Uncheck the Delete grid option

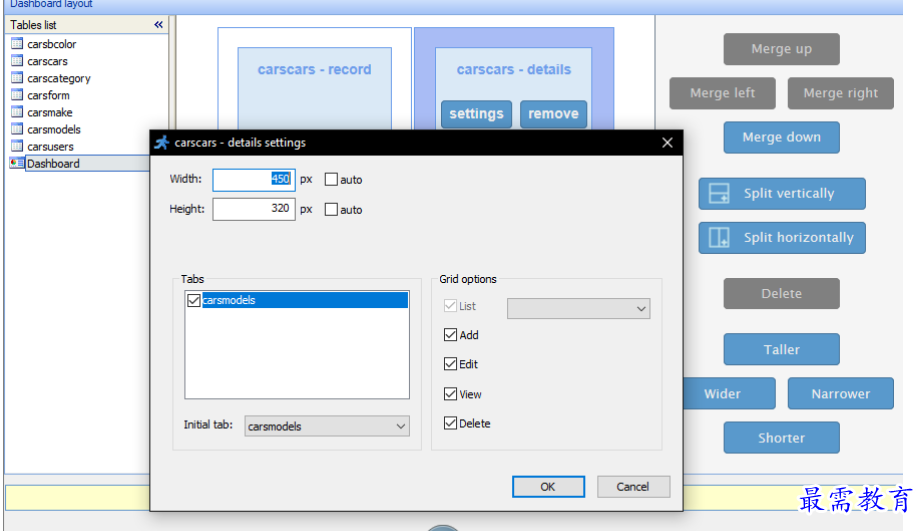(x=451, y=423)
